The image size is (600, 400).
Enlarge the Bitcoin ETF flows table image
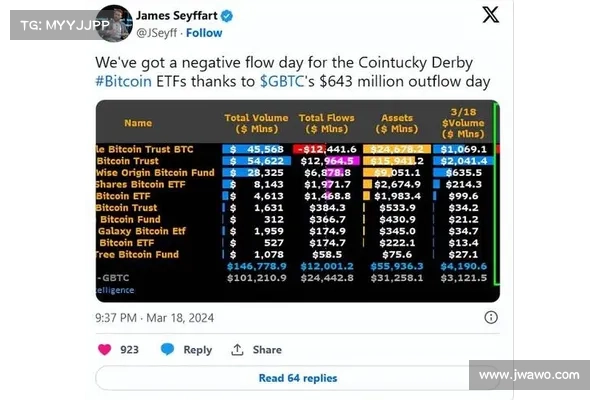297,201
